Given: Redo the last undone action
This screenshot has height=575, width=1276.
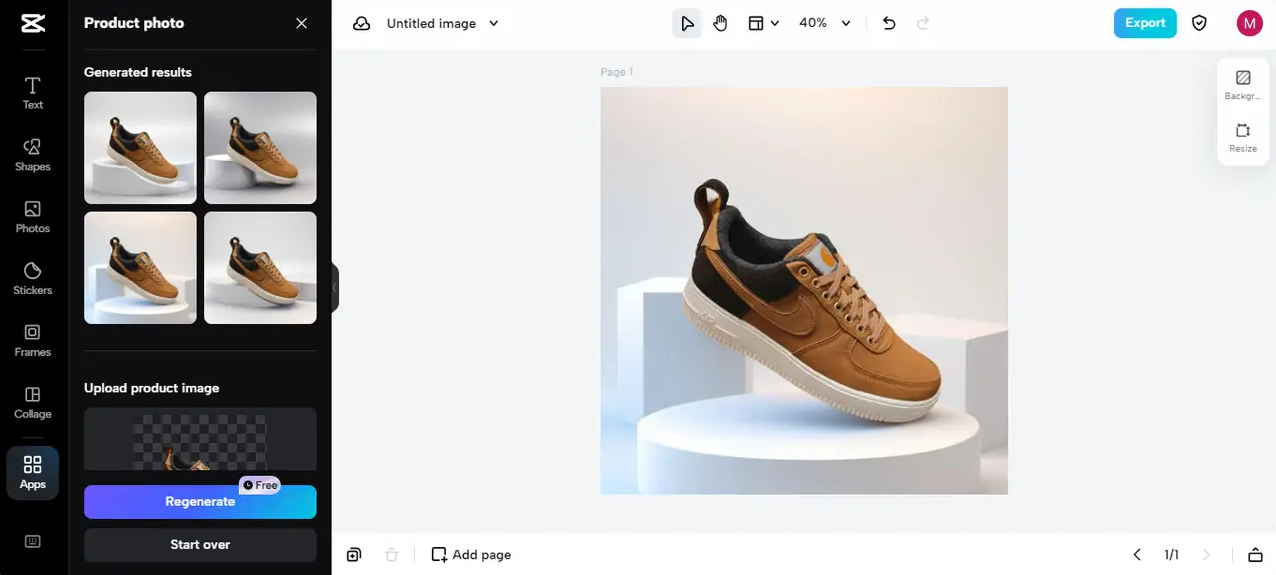Looking at the screenshot, I should (x=922, y=23).
